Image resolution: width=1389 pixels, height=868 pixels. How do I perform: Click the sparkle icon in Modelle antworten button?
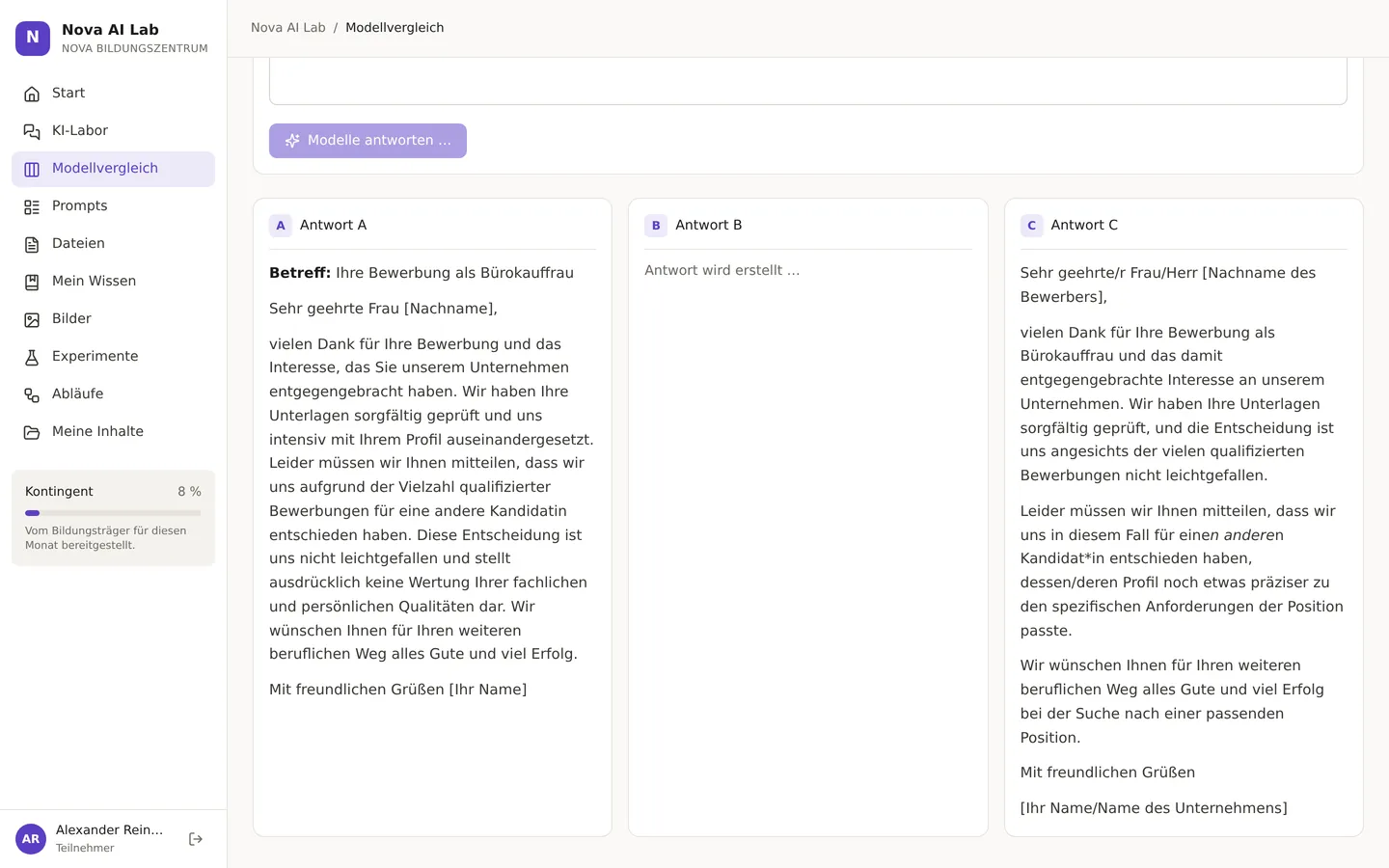pyautogui.click(x=292, y=141)
